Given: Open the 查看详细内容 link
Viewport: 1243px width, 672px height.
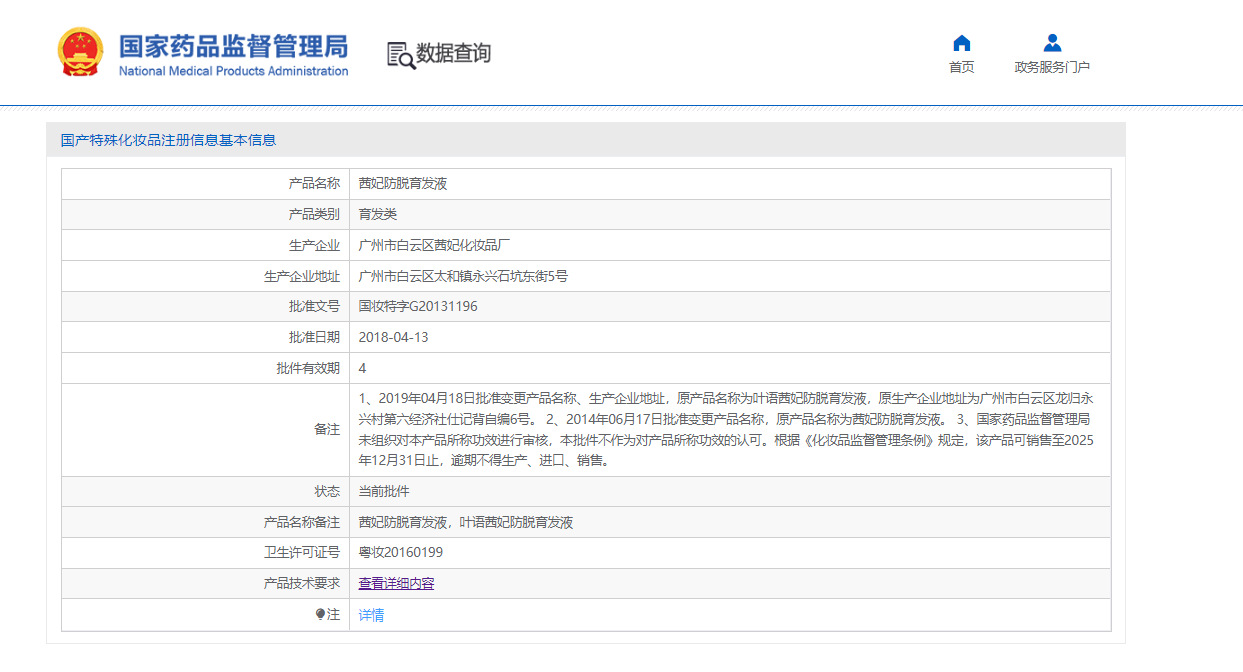Looking at the screenshot, I should [x=396, y=584].
